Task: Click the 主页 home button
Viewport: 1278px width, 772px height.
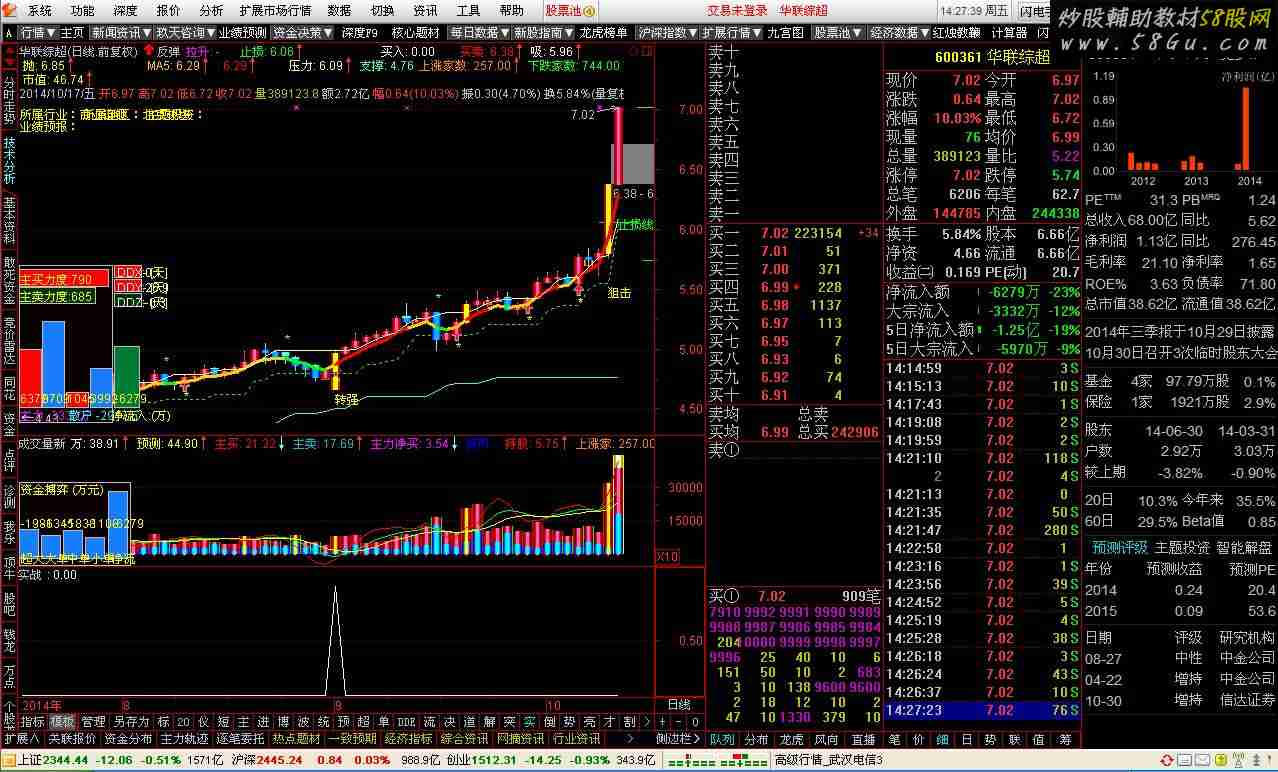Action: 73,33
